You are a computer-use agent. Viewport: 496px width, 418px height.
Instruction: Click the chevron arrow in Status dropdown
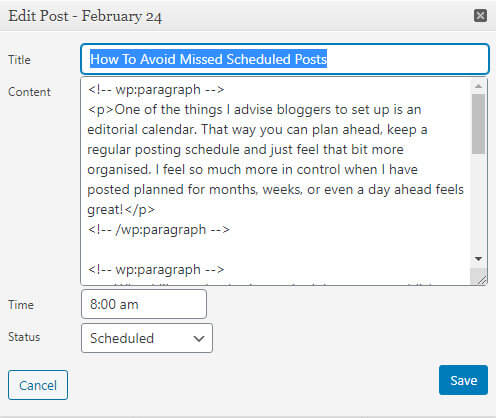[199, 338]
